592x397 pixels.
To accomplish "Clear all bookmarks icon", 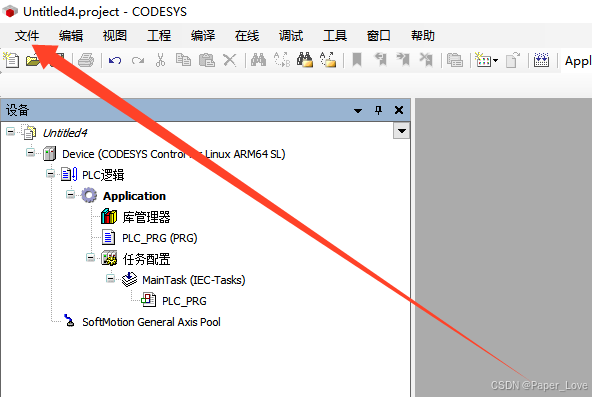I will [426, 60].
